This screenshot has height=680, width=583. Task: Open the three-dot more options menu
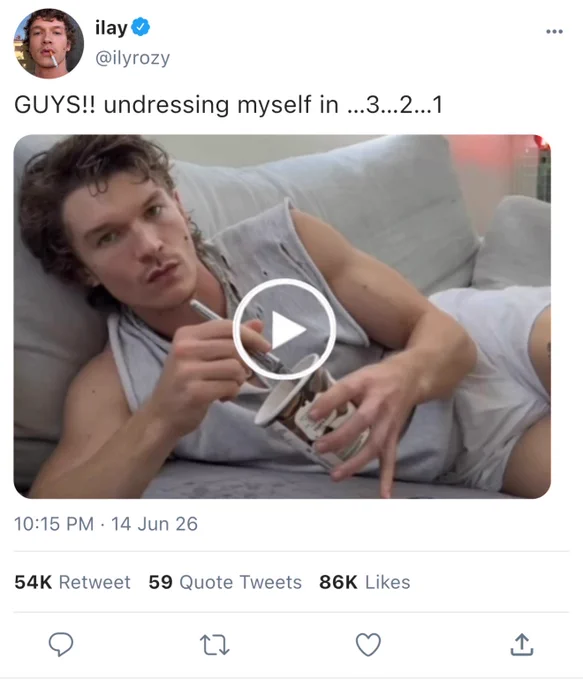[x=554, y=31]
